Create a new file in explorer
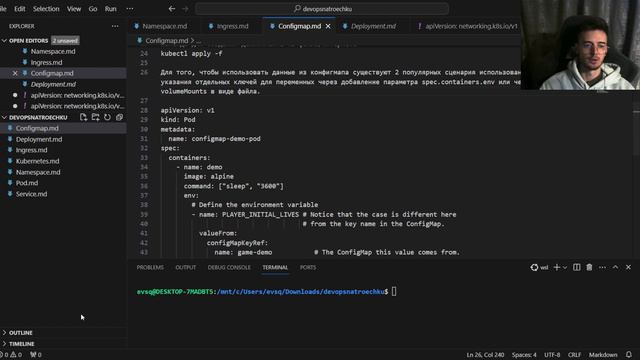The image size is (640, 360). (x=83, y=118)
